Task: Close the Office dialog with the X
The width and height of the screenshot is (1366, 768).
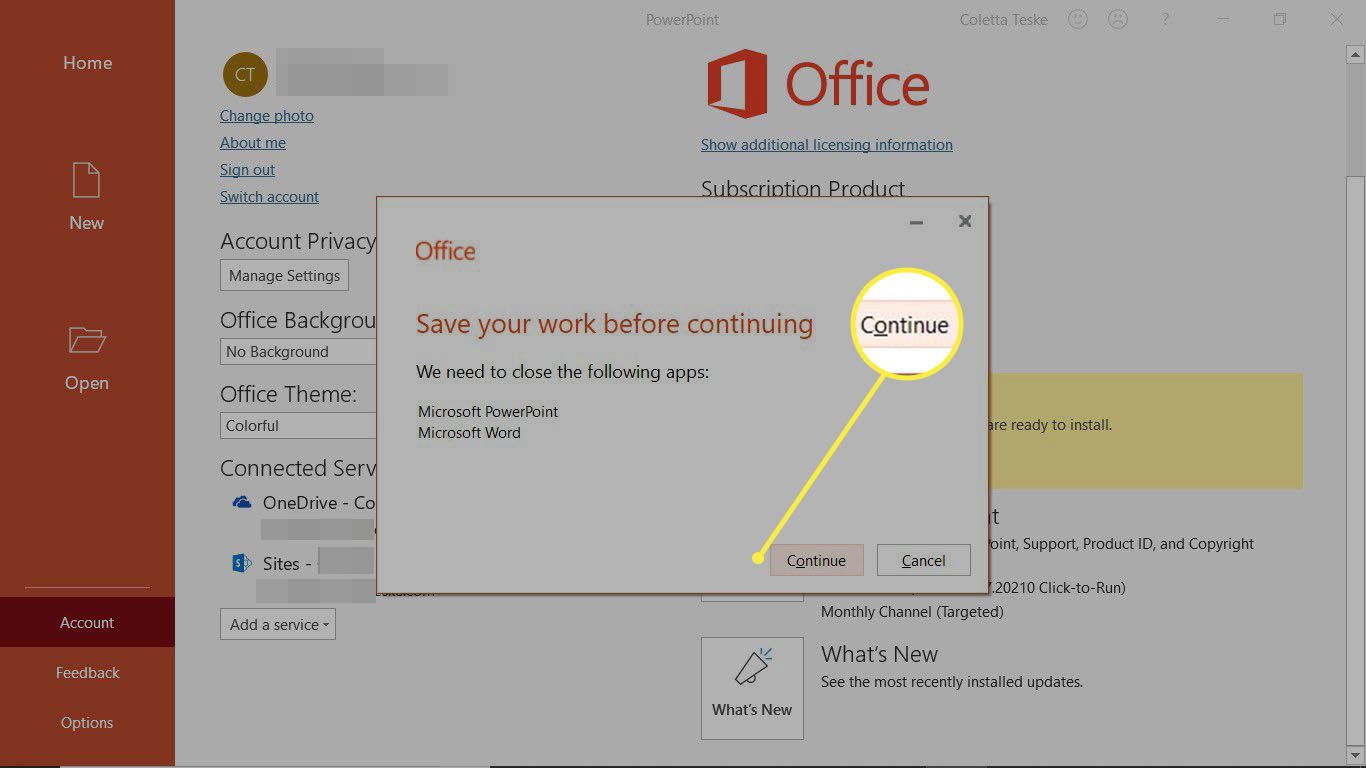Action: [x=965, y=221]
